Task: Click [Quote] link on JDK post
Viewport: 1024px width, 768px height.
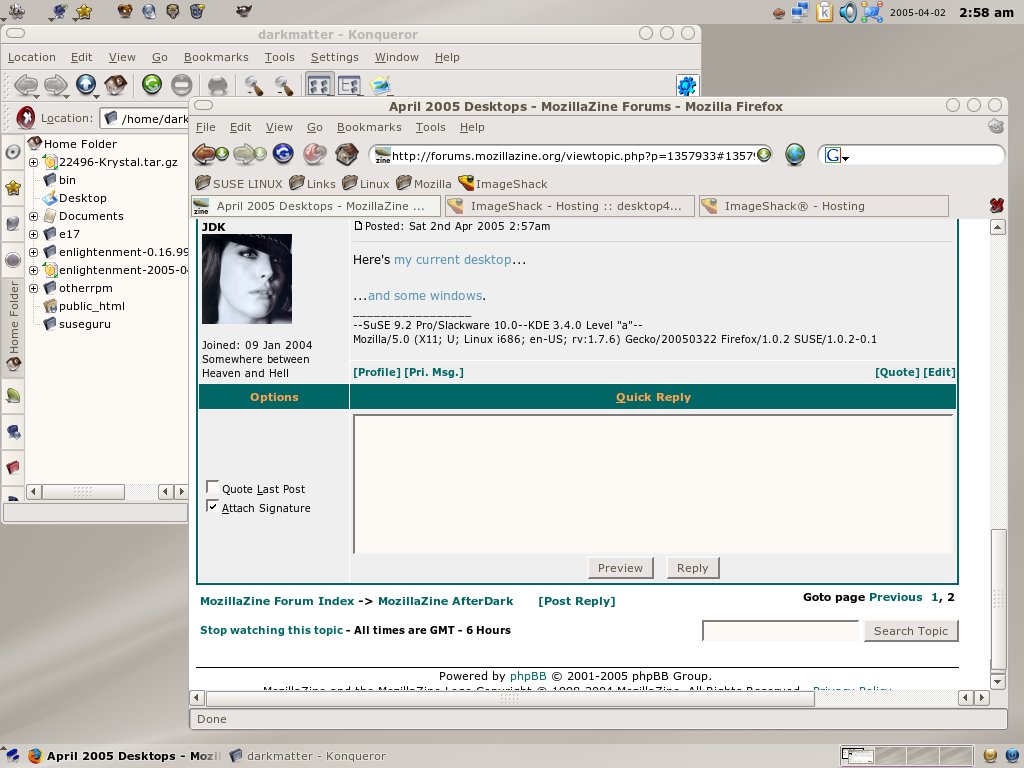Action: tap(897, 372)
